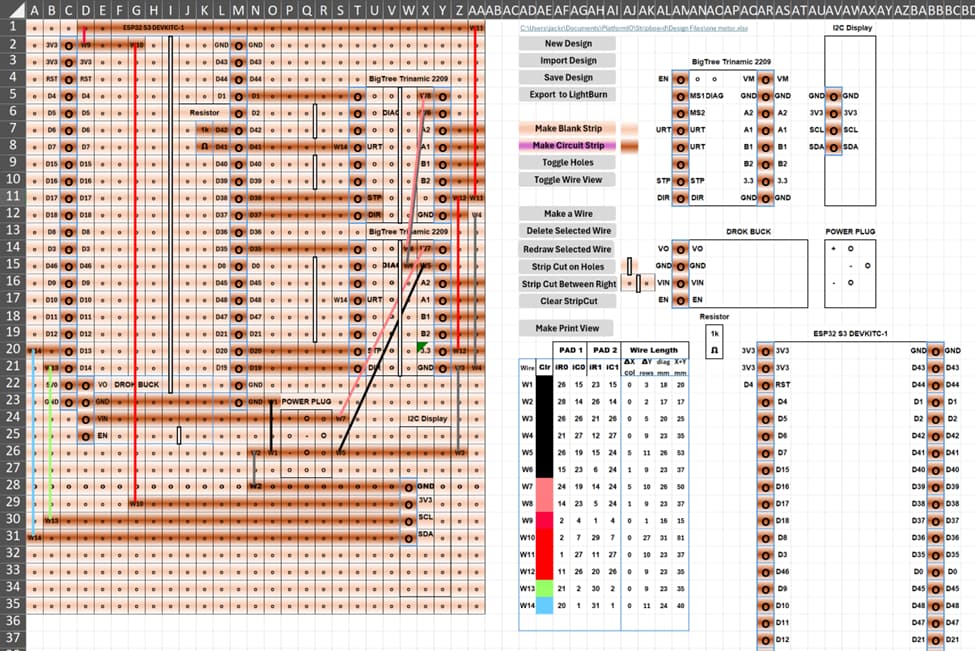Select column M header
Viewport: 975px width, 651px height.
click(238, 10)
